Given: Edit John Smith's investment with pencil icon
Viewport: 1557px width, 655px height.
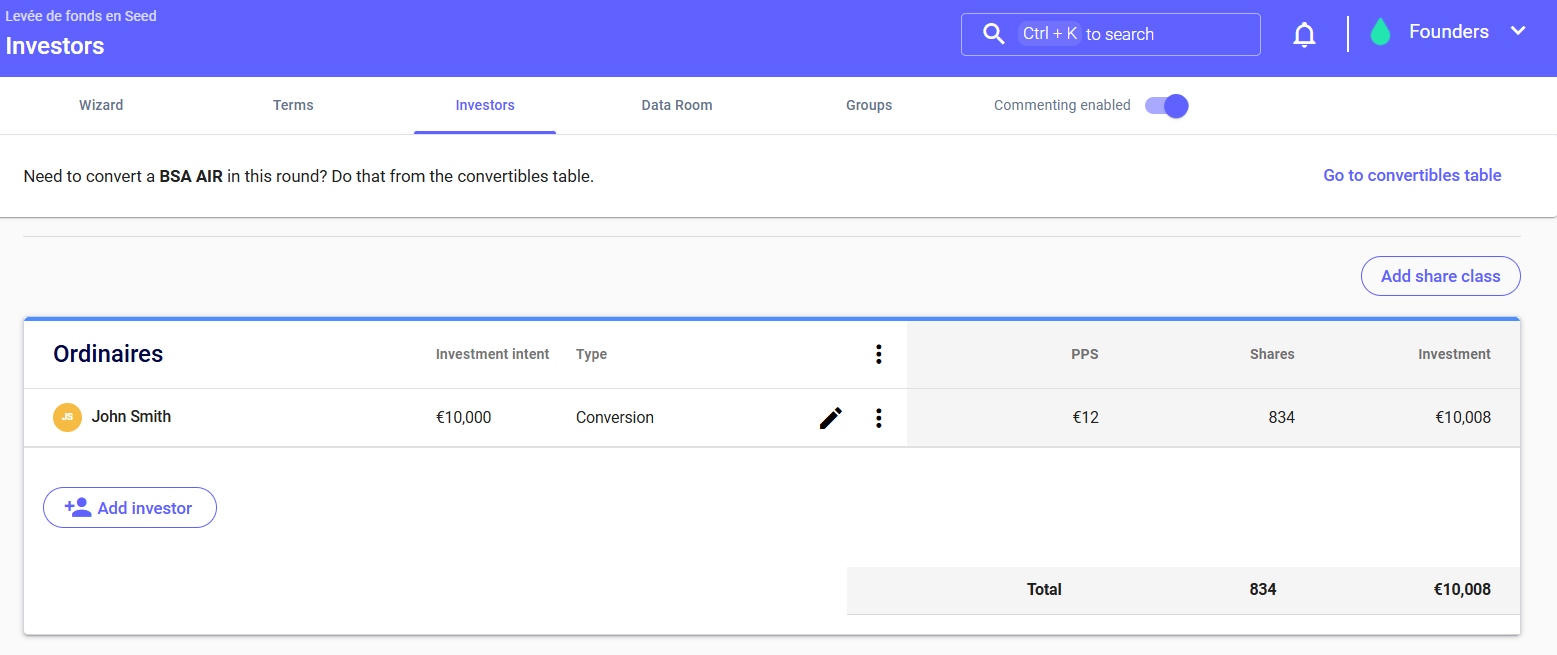Looking at the screenshot, I should pos(830,418).
